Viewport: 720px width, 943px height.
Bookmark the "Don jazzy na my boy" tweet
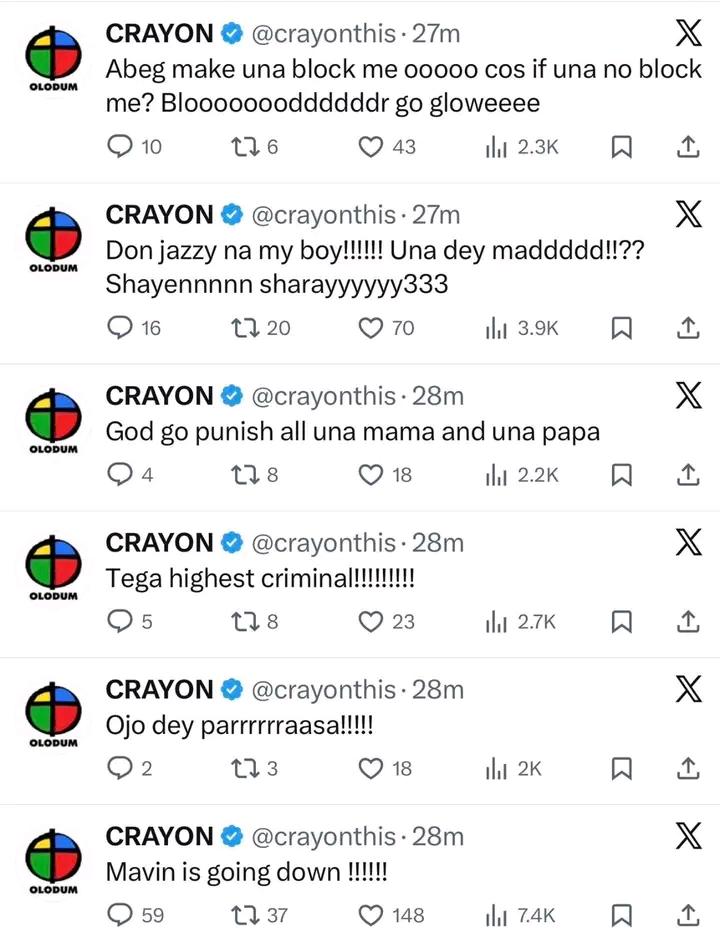pyautogui.click(x=621, y=328)
